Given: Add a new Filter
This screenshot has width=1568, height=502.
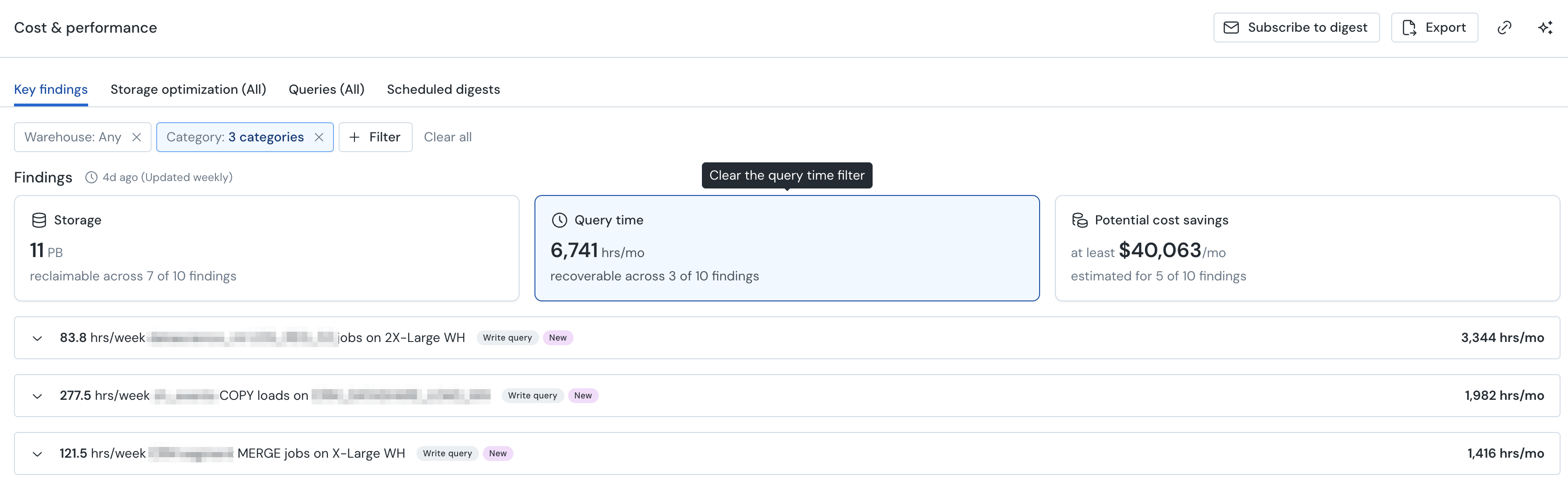Looking at the screenshot, I should [x=375, y=137].
